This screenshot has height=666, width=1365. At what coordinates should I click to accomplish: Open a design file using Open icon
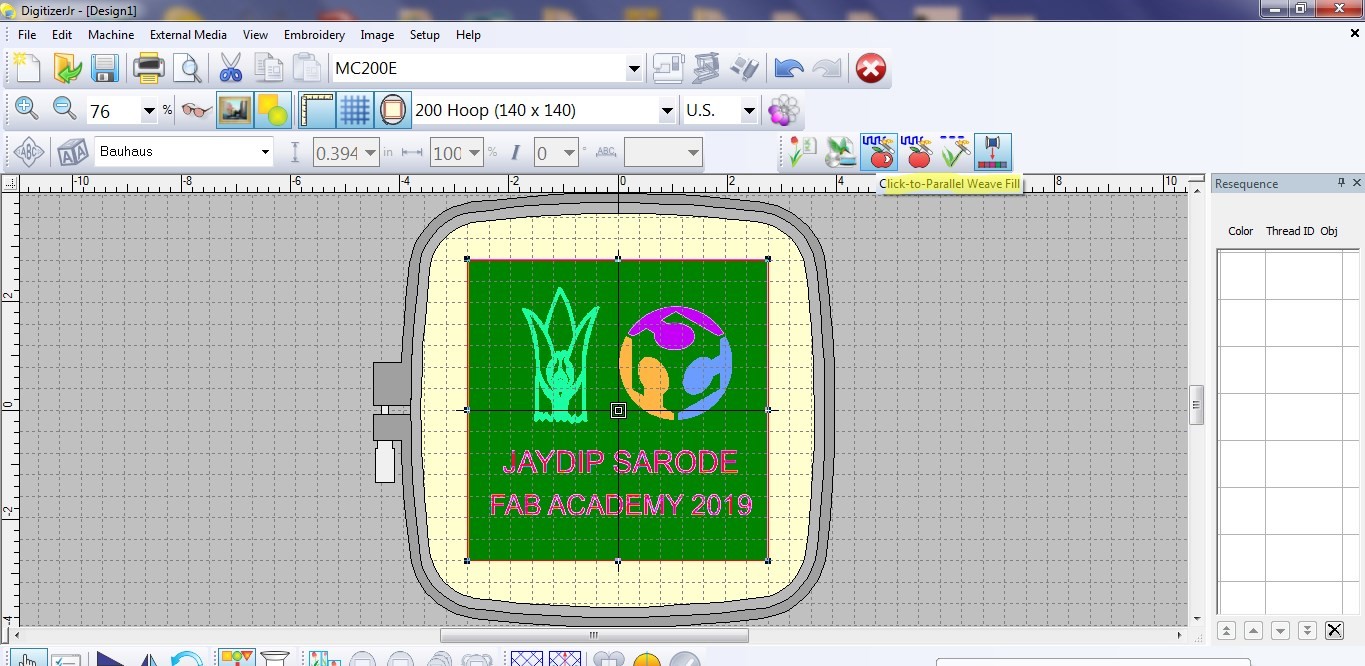pyautogui.click(x=67, y=69)
